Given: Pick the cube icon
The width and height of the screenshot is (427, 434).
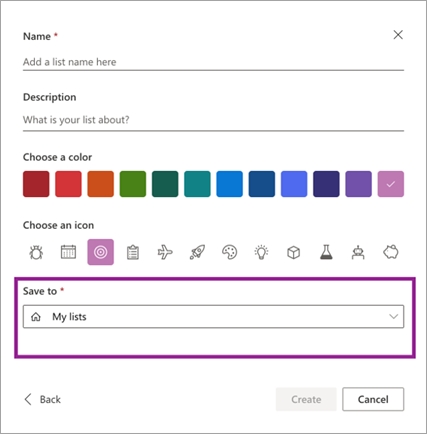Looking at the screenshot, I should point(294,252).
